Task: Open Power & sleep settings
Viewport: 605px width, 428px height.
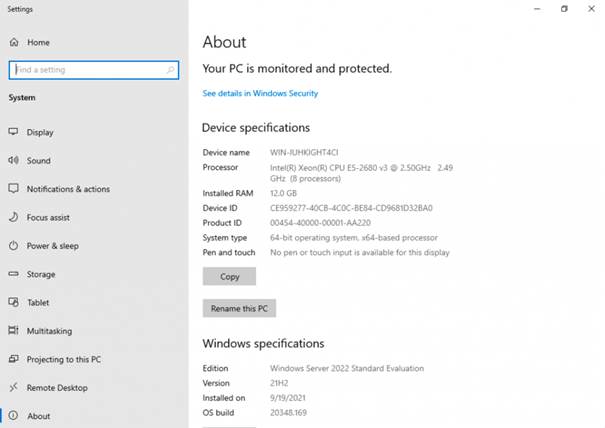Action: click(94, 246)
